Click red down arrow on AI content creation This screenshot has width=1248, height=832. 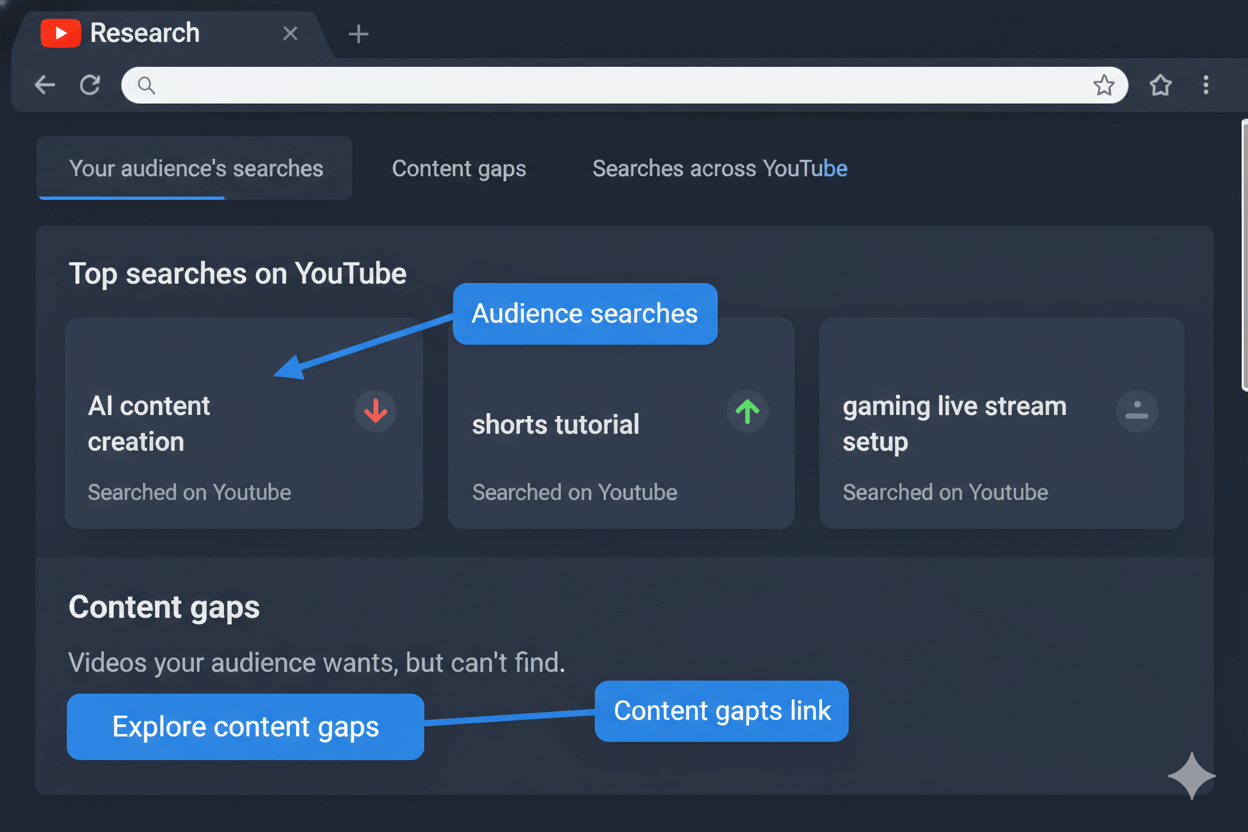pyautogui.click(x=376, y=411)
